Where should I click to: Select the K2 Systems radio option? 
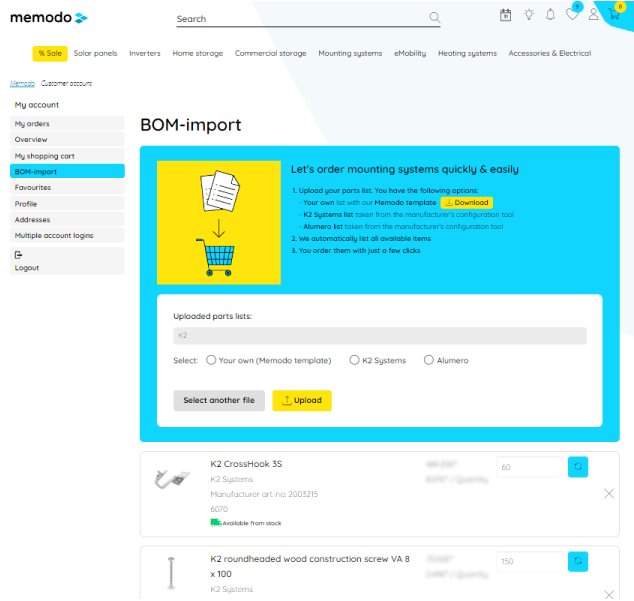point(354,360)
